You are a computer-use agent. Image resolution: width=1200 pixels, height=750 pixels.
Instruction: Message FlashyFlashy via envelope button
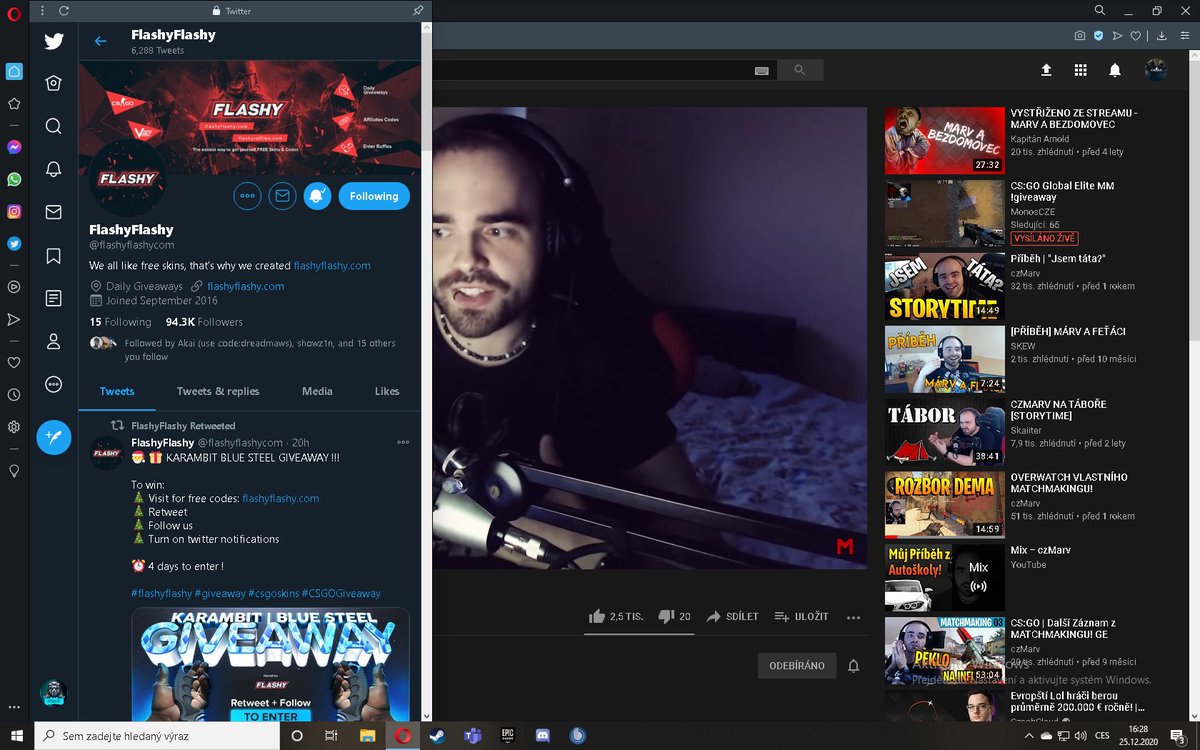(282, 196)
